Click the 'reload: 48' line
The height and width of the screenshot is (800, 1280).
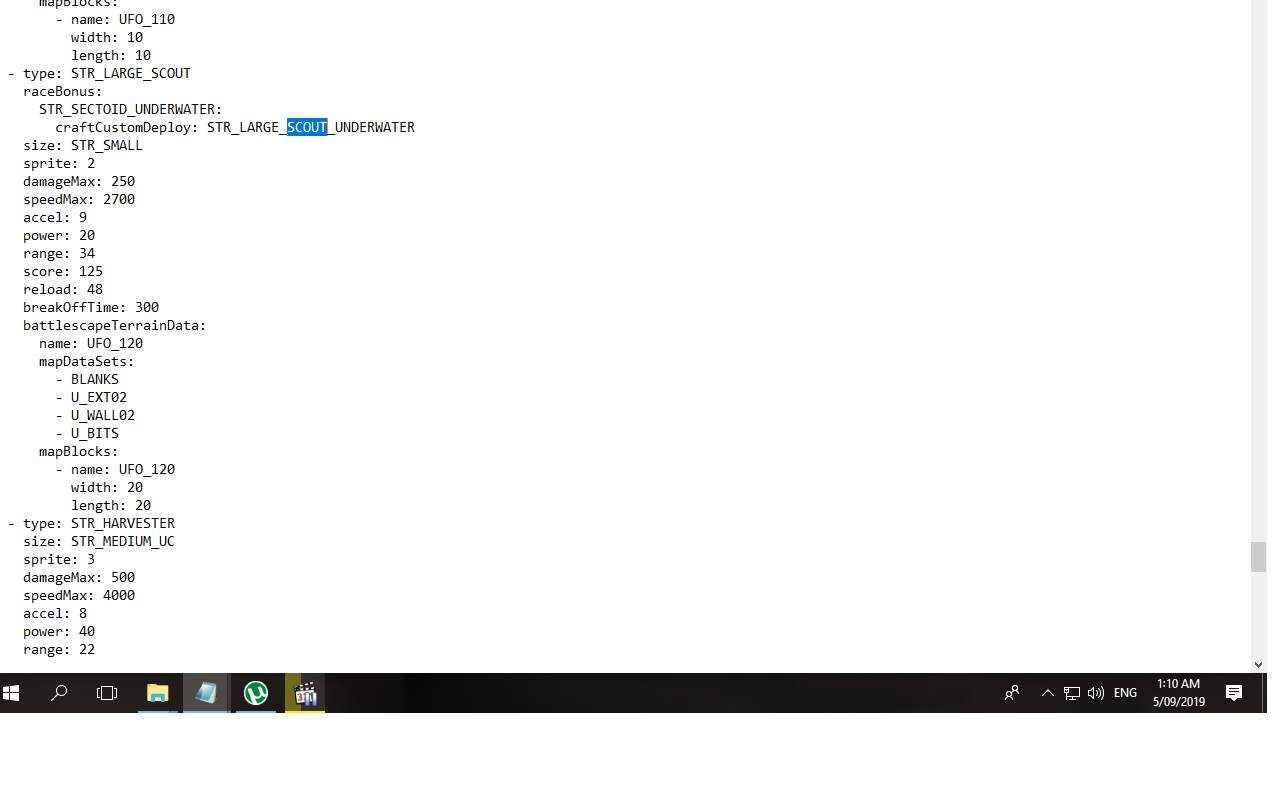[x=63, y=289]
